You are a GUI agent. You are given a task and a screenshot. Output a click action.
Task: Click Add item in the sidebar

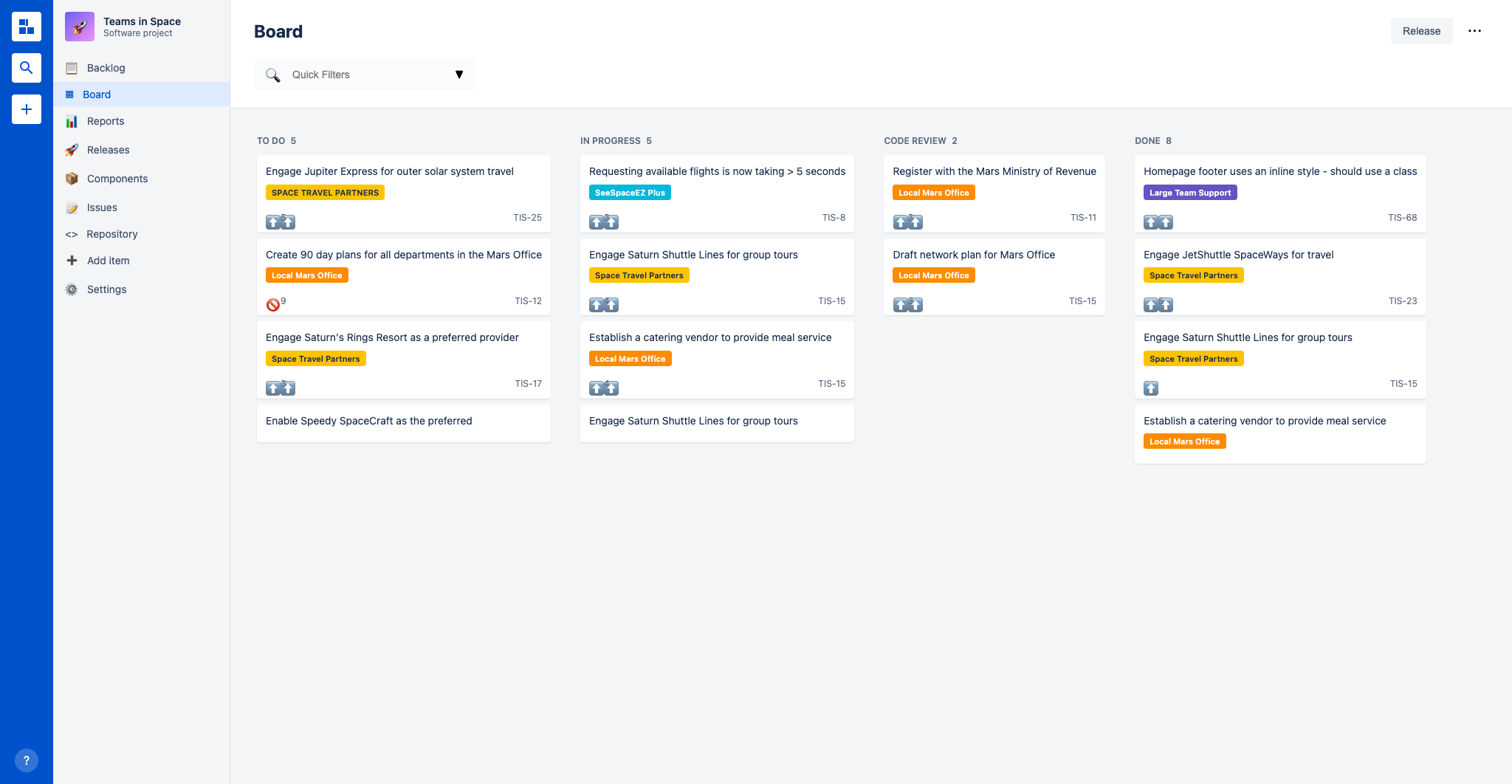click(x=108, y=261)
